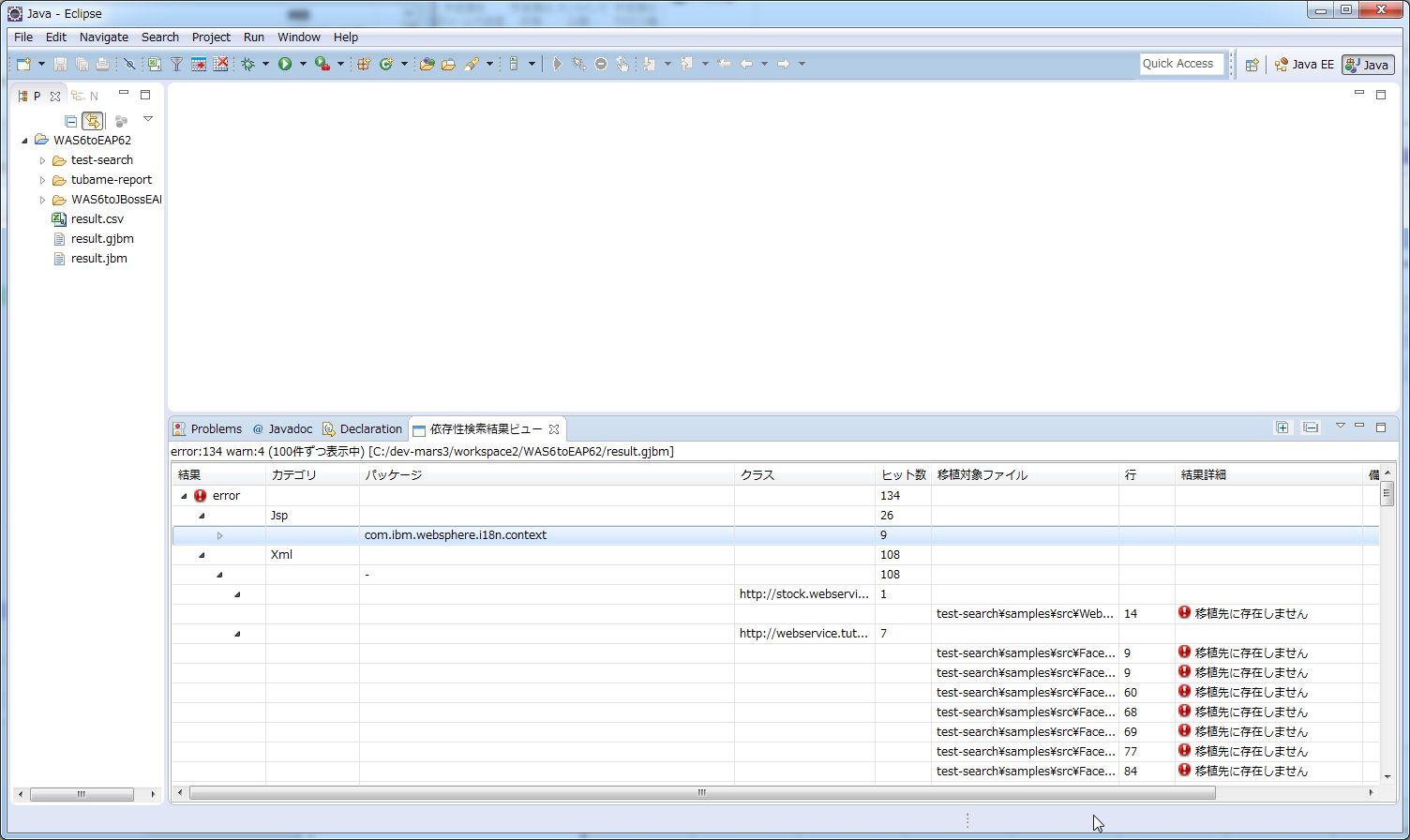Click the Open Task folder icon

449,64
